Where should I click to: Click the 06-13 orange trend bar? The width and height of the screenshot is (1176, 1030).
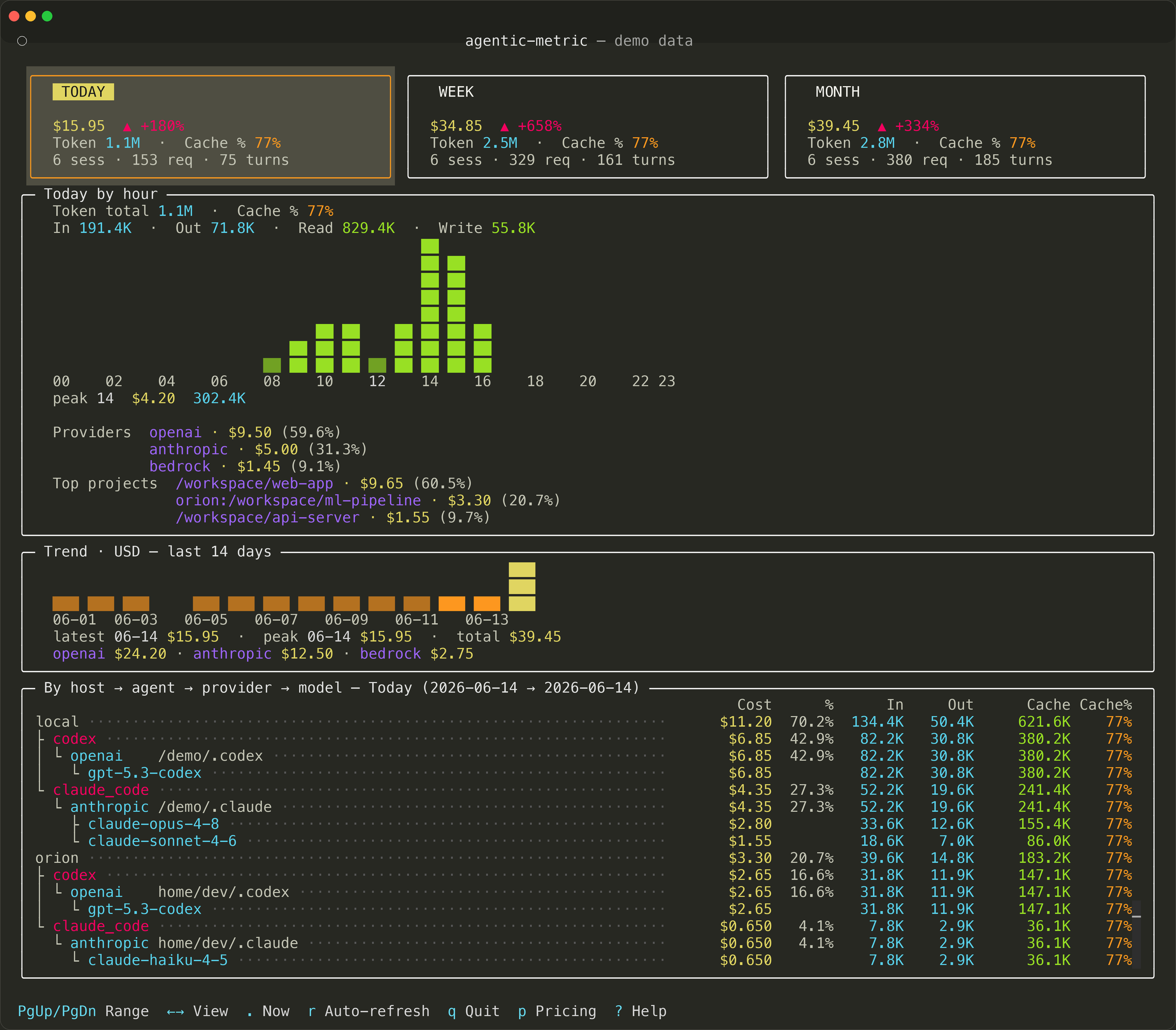[x=487, y=604]
